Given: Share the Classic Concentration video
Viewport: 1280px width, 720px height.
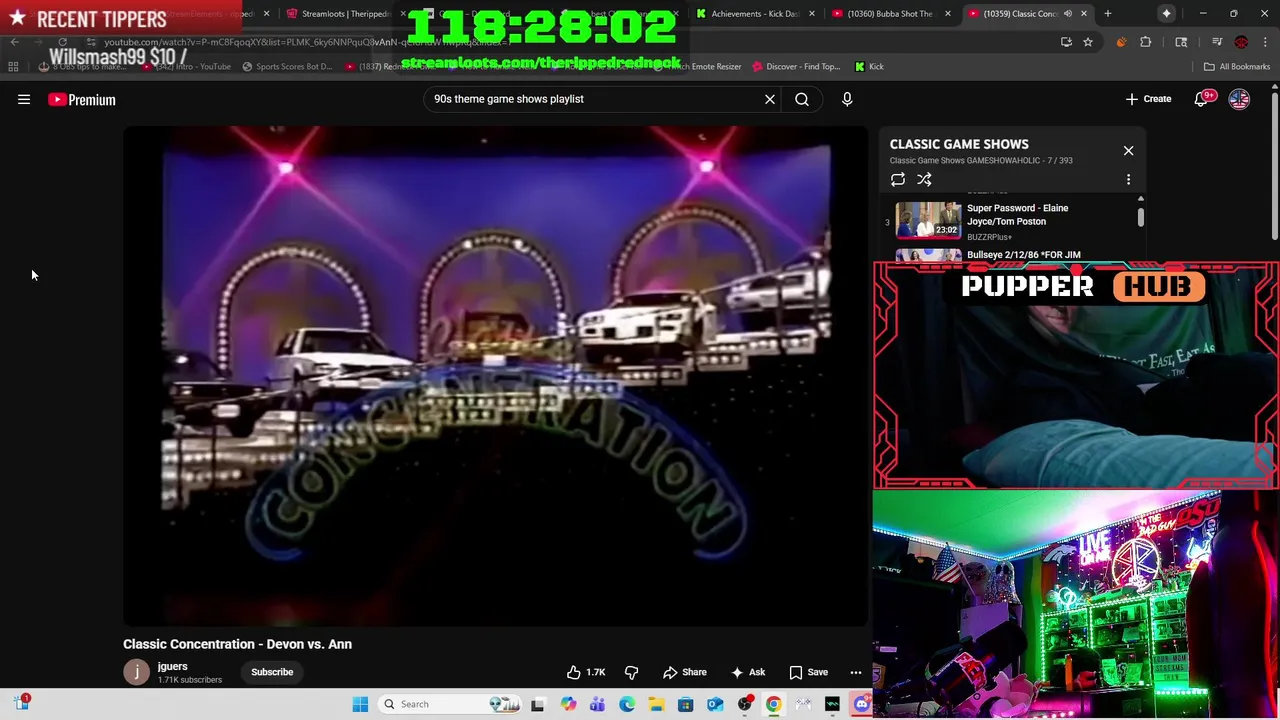Looking at the screenshot, I should pyautogui.click(x=685, y=672).
